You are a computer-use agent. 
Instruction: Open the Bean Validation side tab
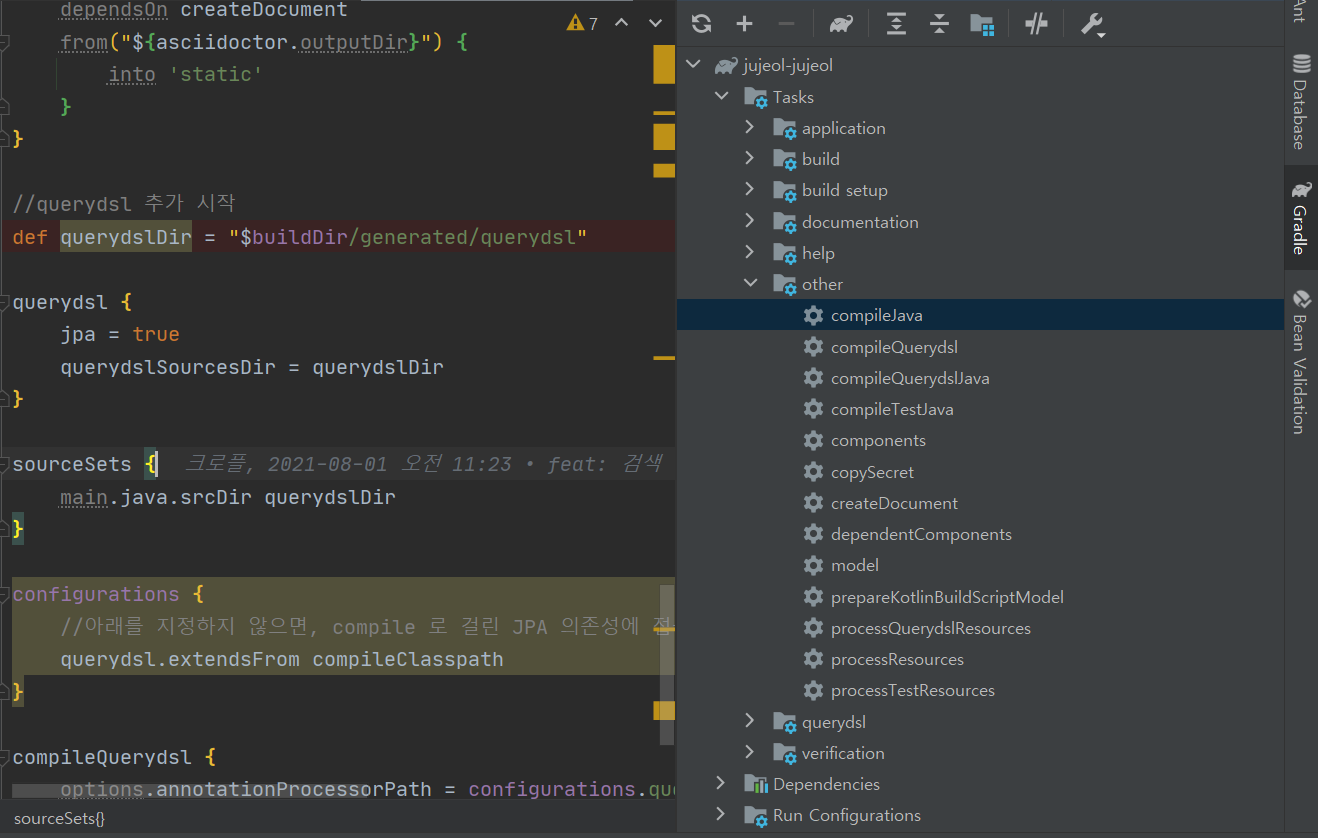1300,362
